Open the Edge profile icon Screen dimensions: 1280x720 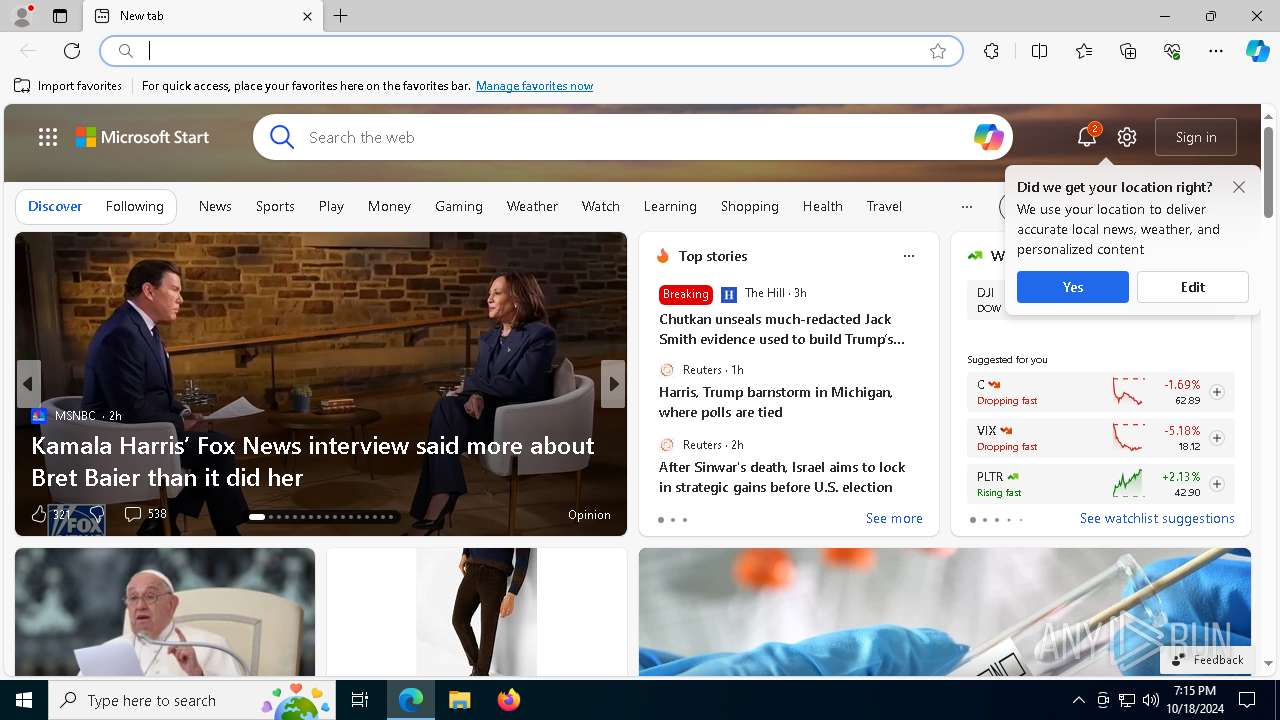coord(21,15)
